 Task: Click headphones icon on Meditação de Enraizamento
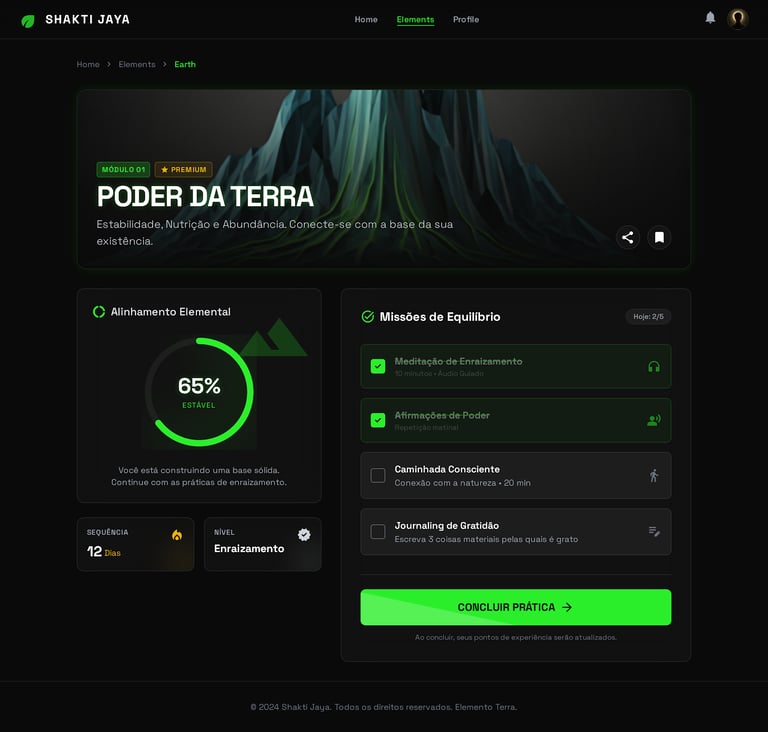(654, 366)
